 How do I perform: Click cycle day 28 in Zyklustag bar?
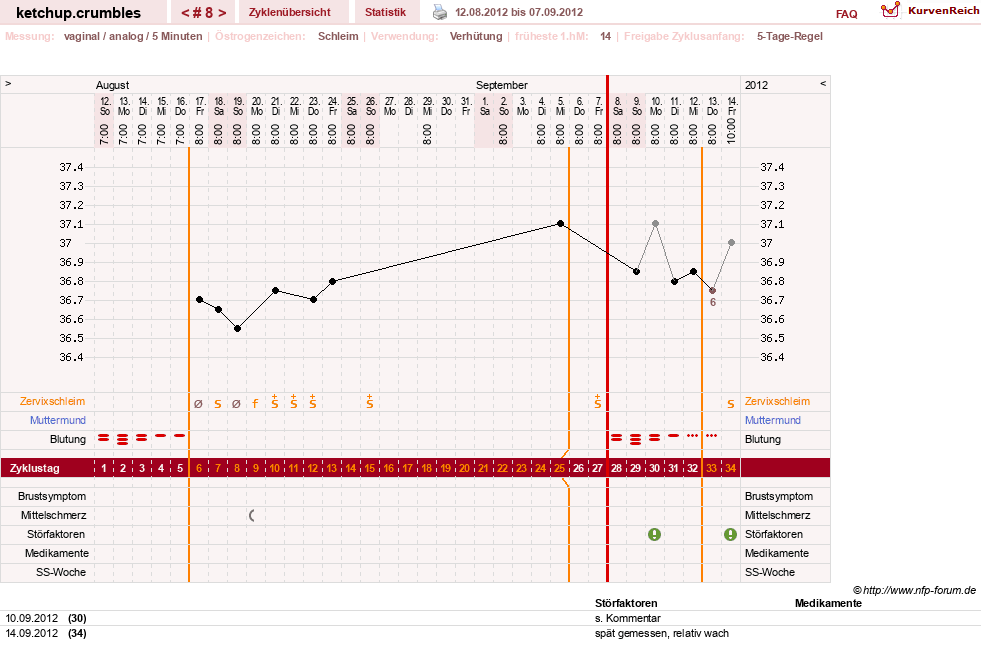617,468
